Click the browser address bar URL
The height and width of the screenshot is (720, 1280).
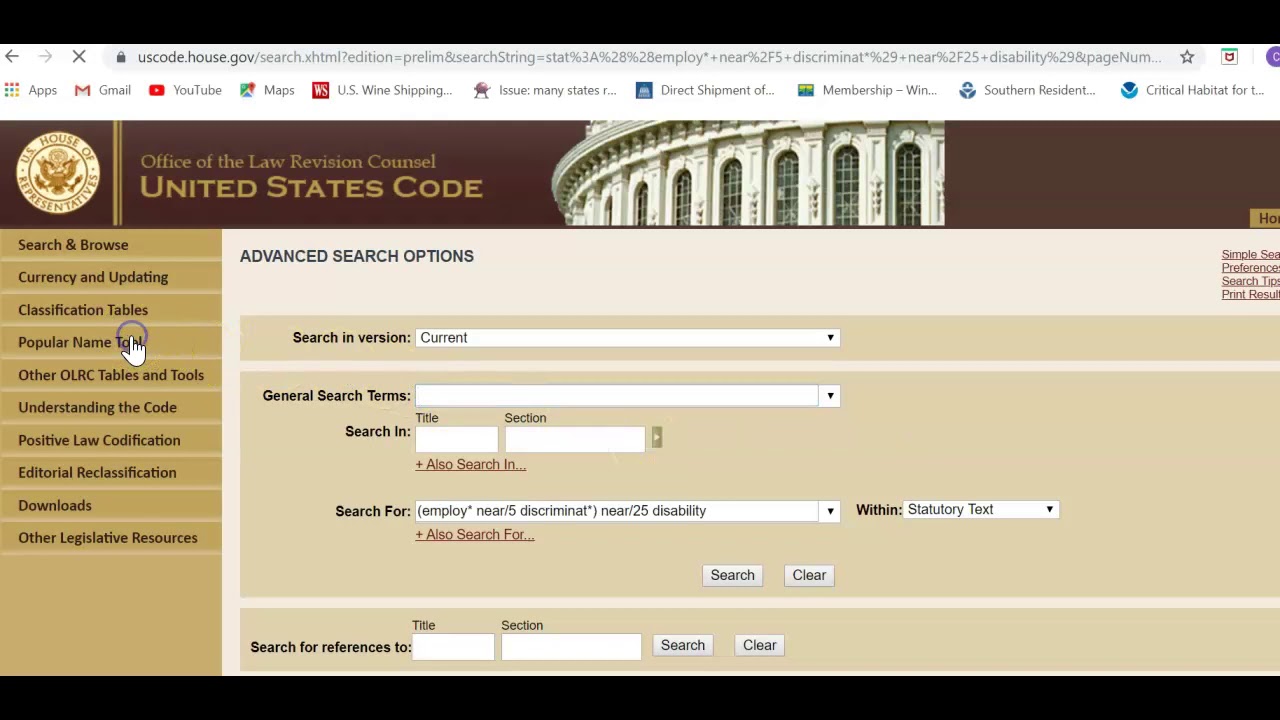pos(650,57)
